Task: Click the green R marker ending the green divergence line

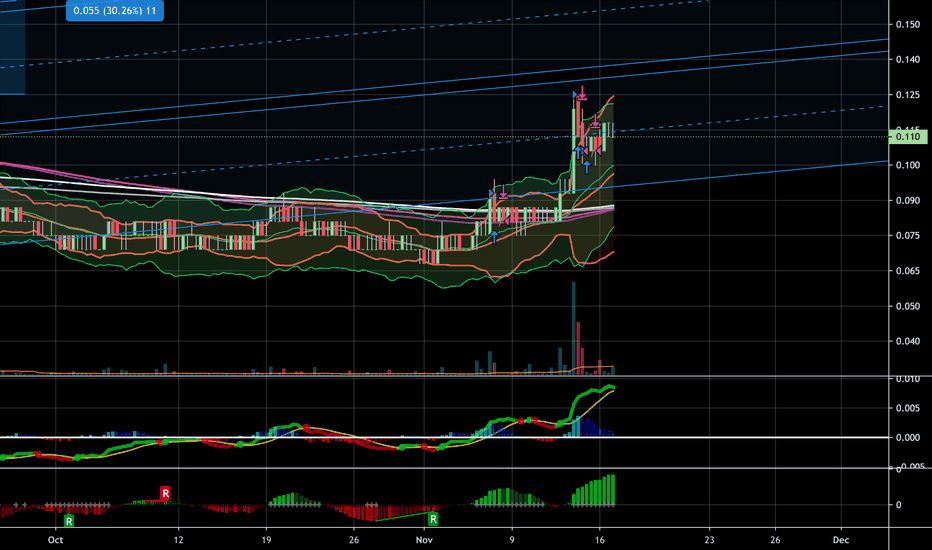Action: pos(433,519)
